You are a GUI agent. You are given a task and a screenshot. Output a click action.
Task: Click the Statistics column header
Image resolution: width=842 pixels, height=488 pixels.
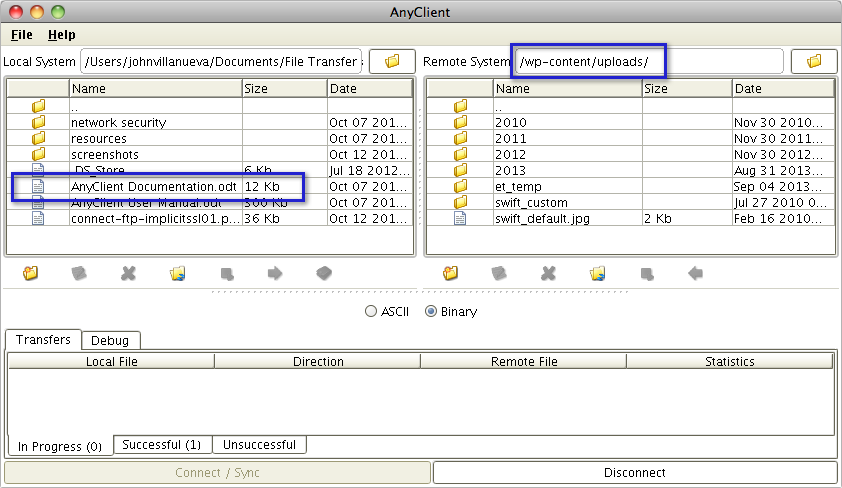[x=730, y=361]
